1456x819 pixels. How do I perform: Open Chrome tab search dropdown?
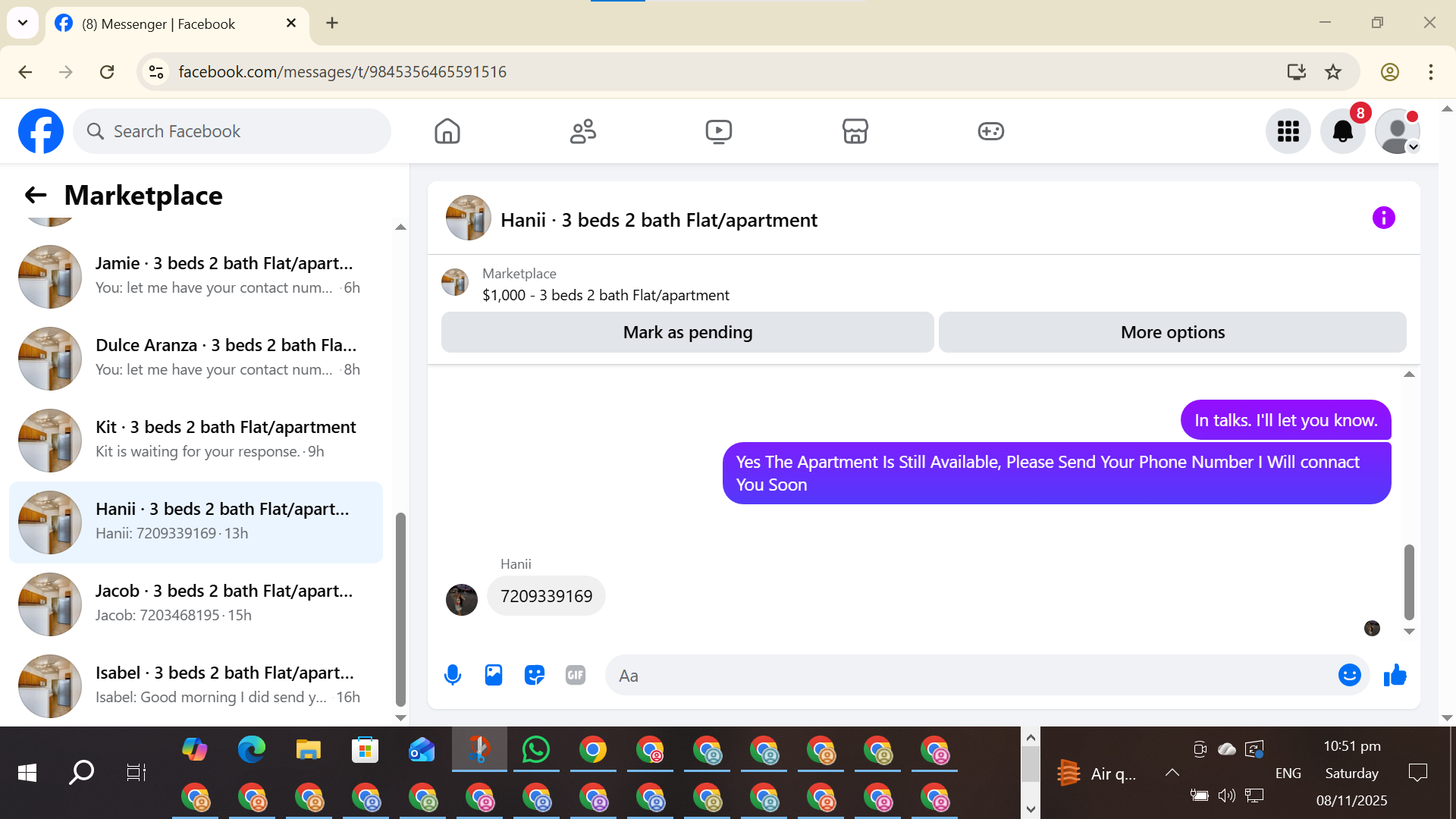[23, 23]
